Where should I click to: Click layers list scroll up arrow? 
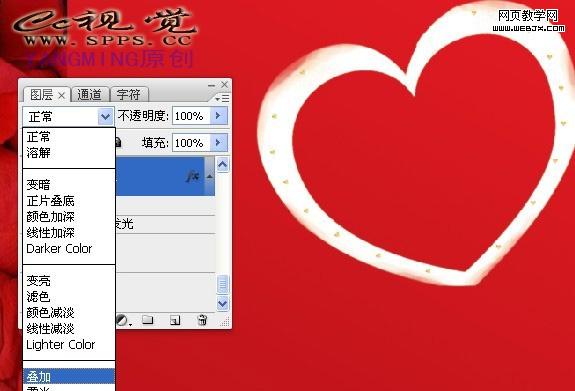(x=222, y=165)
